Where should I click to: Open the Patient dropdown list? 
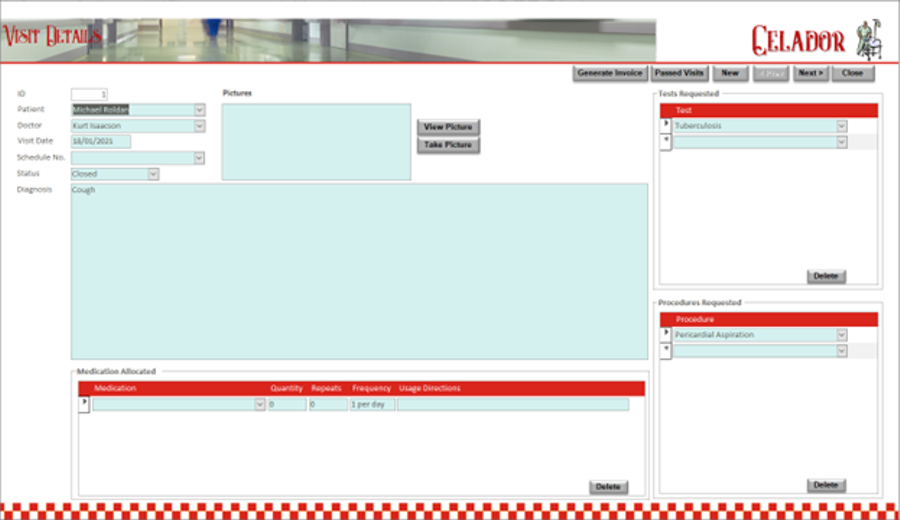(x=199, y=110)
